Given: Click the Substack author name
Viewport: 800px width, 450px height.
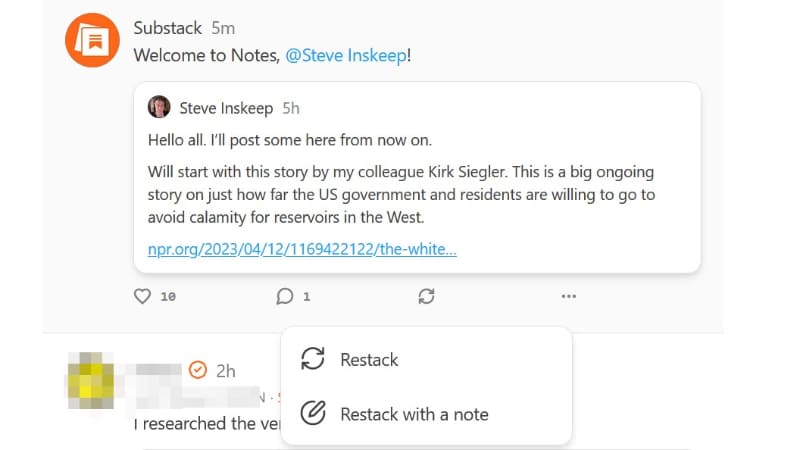Looking at the screenshot, I should (x=167, y=27).
